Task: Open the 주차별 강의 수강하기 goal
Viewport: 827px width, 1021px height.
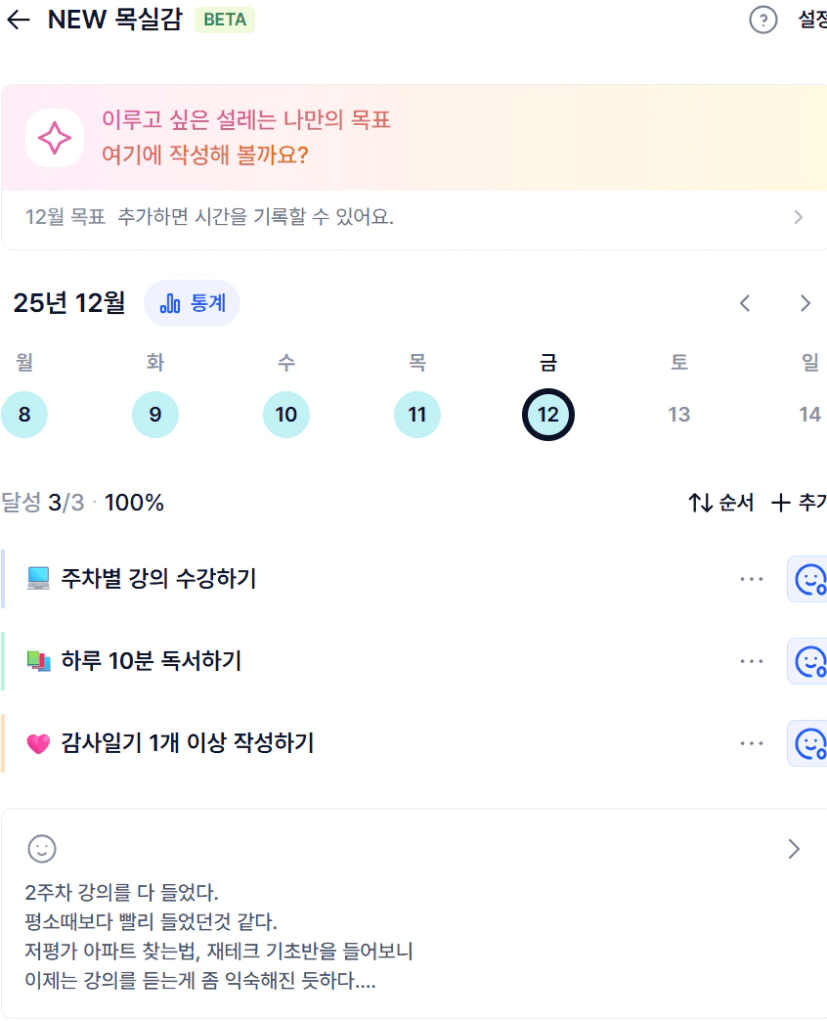Action: point(158,579)
